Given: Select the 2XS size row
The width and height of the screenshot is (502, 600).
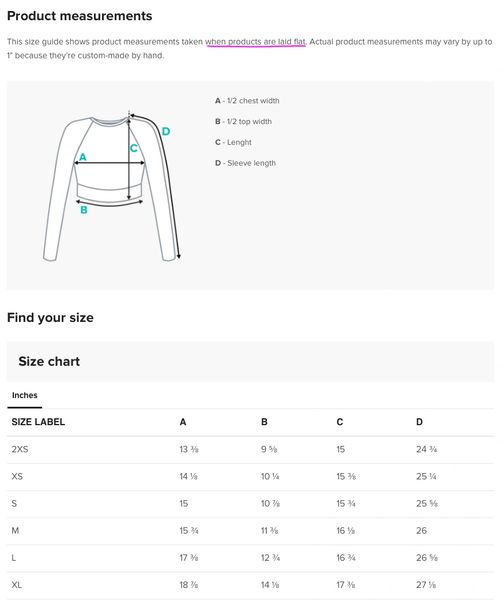Looking at the screenshot, I should pyautogui.click(x=250, y=449).
